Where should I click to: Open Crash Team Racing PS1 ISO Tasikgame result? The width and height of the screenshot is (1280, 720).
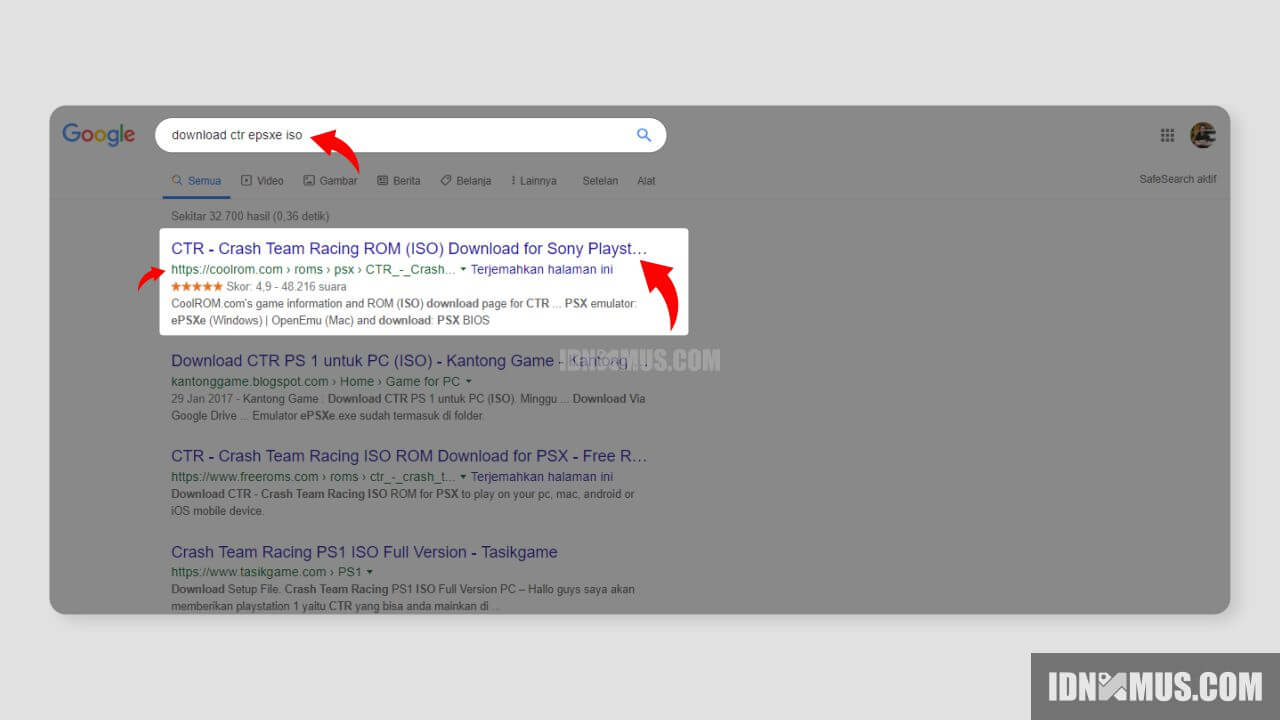coord(364,552)
